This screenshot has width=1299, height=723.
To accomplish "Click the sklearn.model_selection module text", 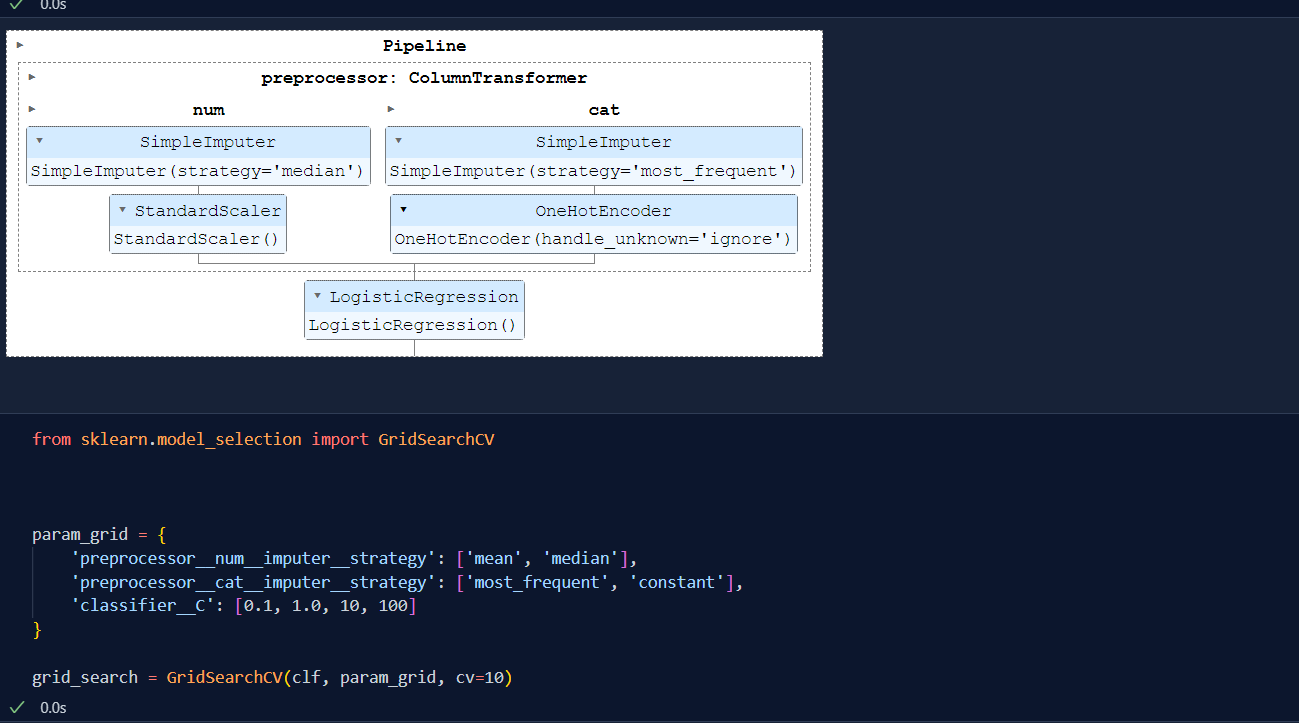I will [191, 439].
